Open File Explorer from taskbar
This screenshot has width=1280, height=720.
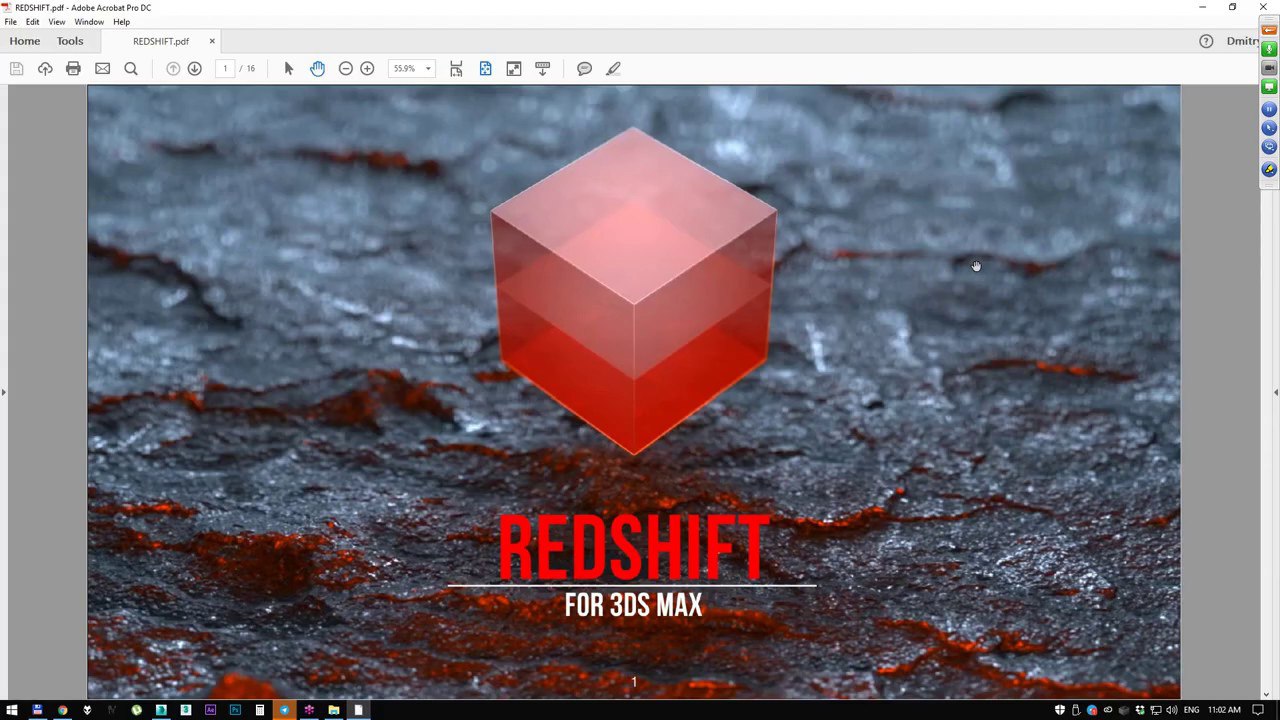[334, 710]
